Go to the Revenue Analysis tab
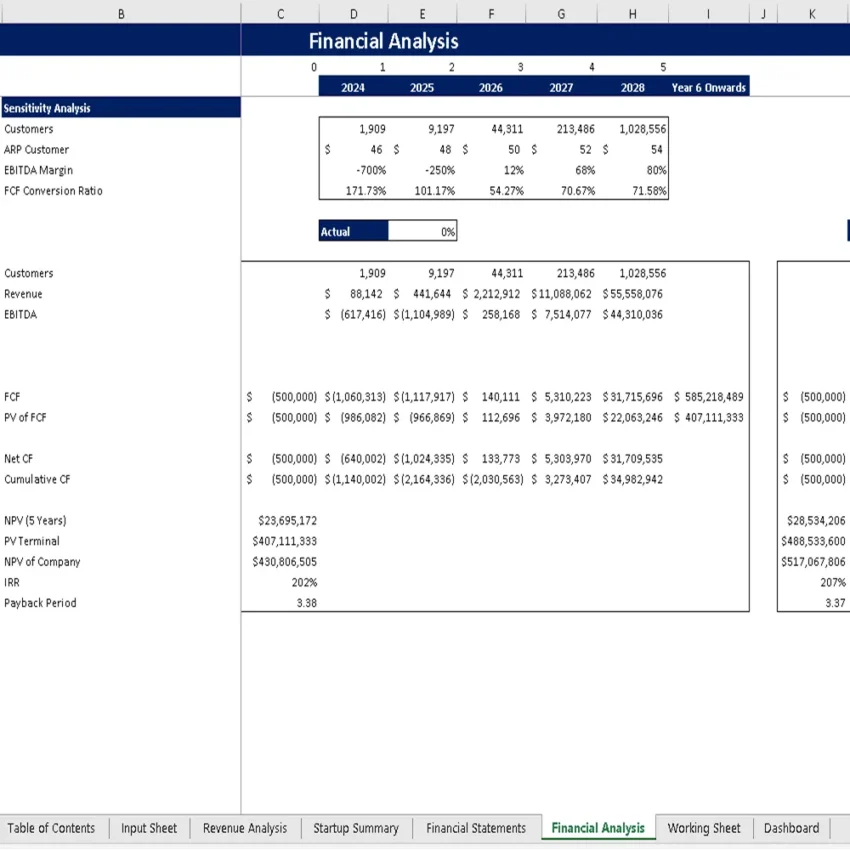Viewport: 850px width, 850px height. [244, 828]
